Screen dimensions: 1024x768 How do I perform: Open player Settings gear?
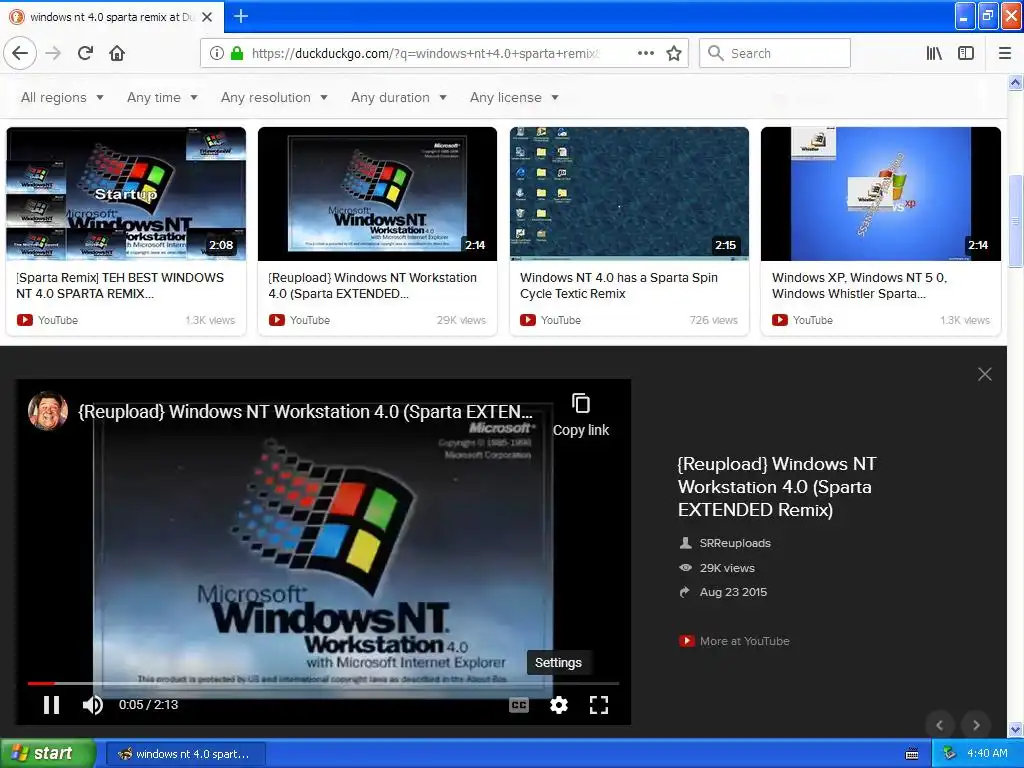(x=558, y=705)
